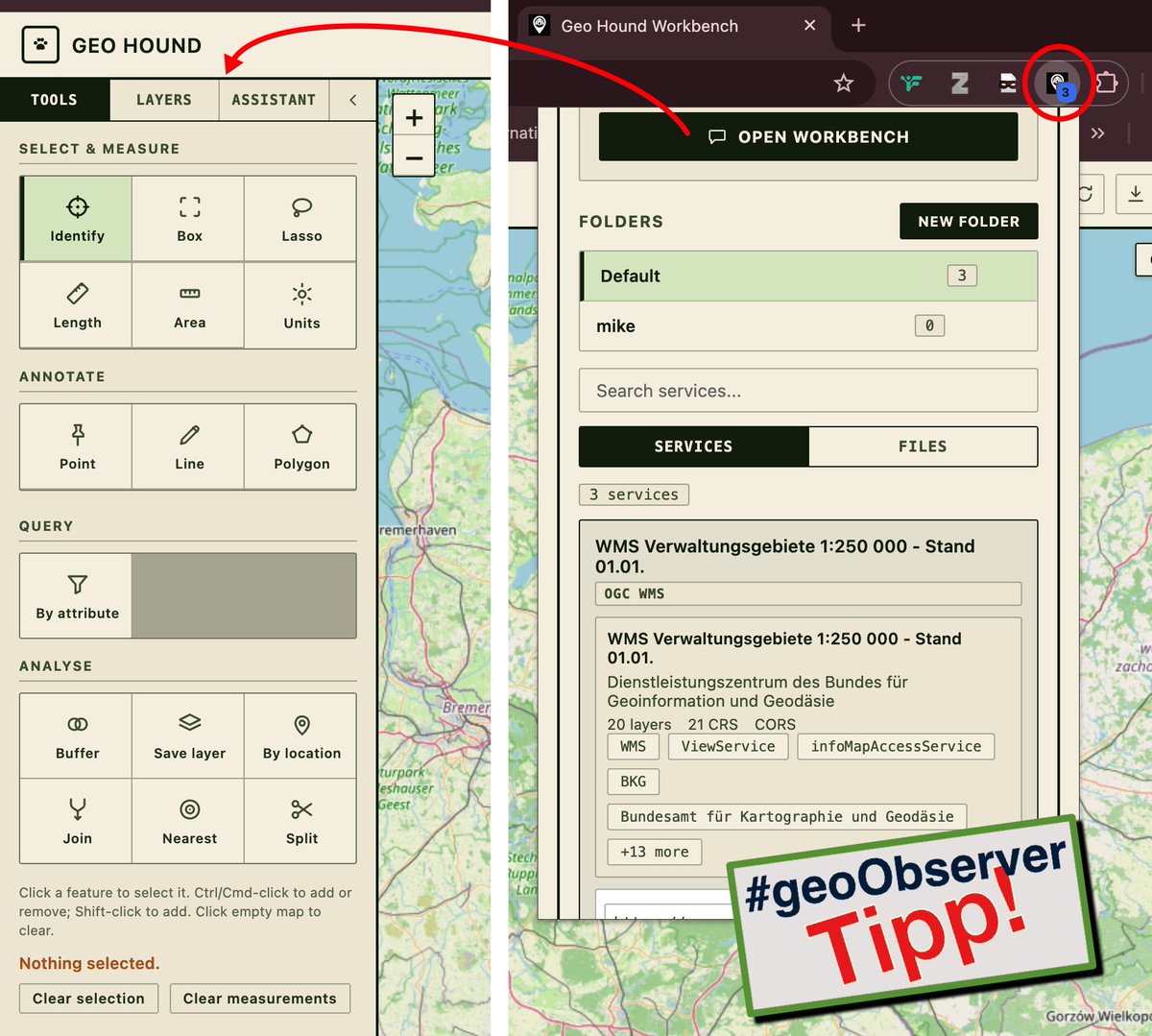1152x1036 pixels.
Task: Choose the Line annotation tool
Action: (189, 447)
